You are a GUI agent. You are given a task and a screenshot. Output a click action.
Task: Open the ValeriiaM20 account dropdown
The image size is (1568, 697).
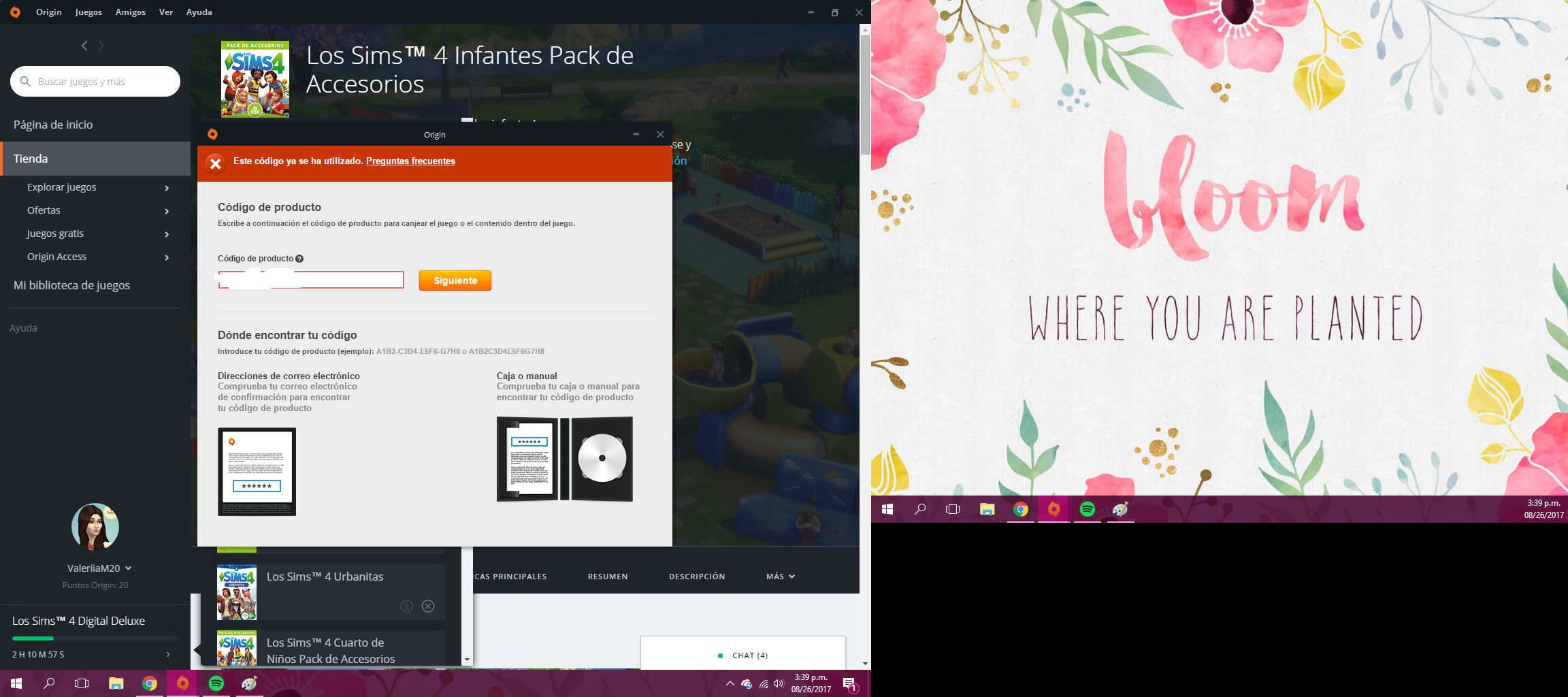pyautogui.click(x=99, y=568)
